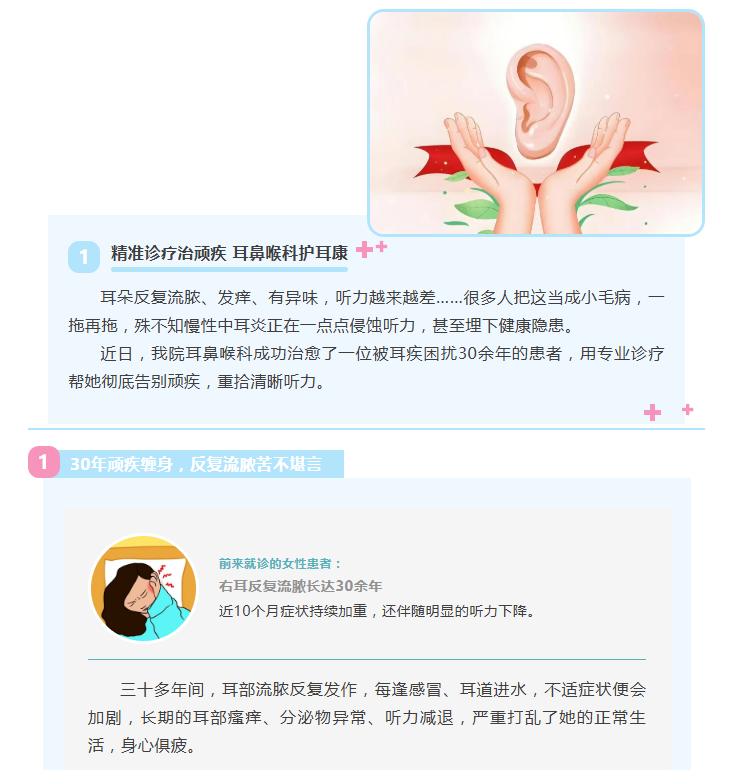Click the banner 30年顽疾缠身，反复流脓苦不堪言
The height and width of the screenshot is (770, 738).
click(196, 464)
